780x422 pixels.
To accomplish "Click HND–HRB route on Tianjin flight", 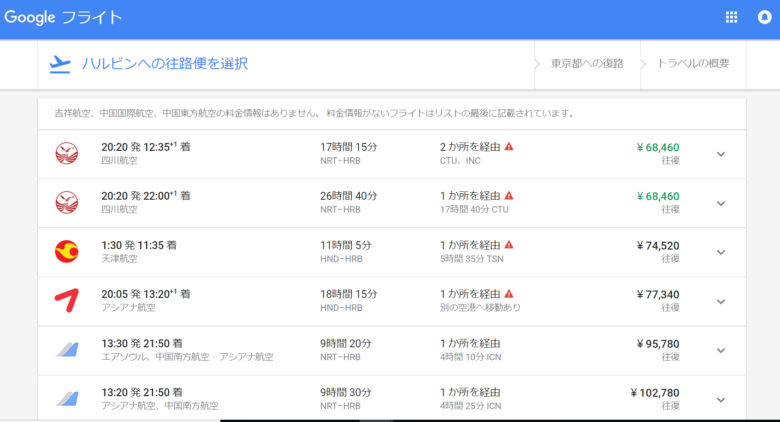I will coord(341,259).
